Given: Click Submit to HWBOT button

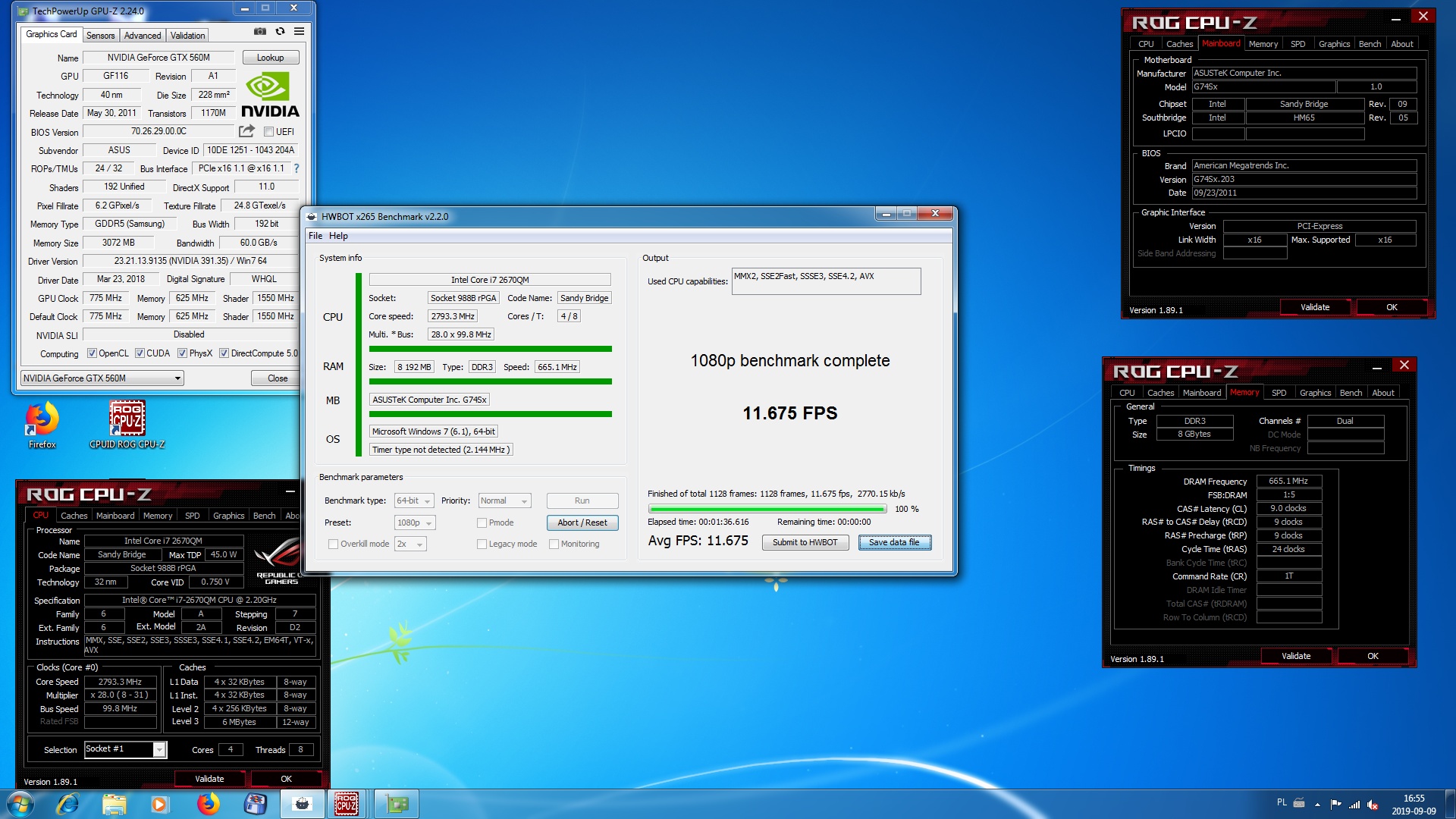Looking at the screenshot, I should [x=805, y=543].
